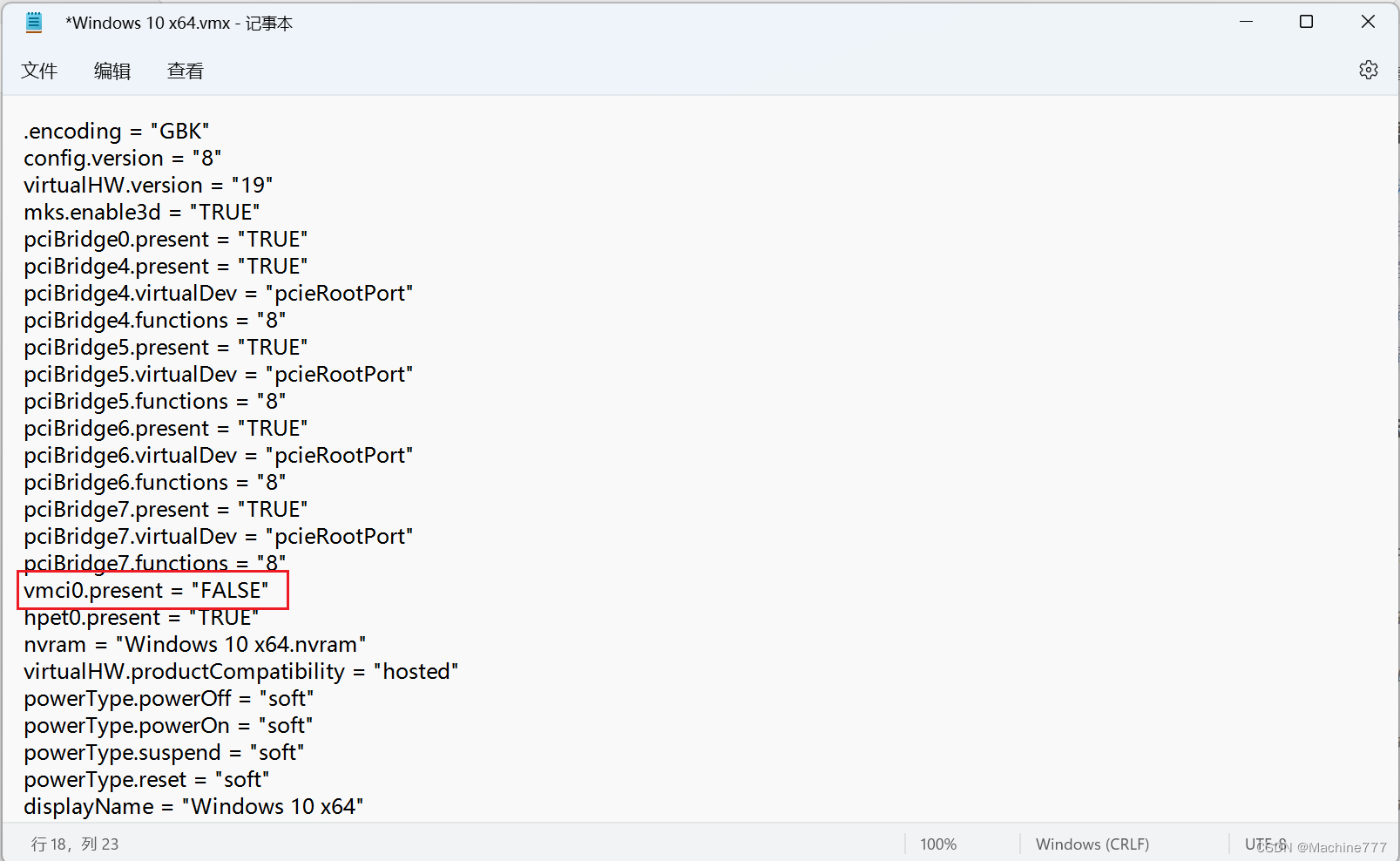Click the pciBridge6.virtualDev line
Screen dimensions: 1400x861
[219, 456]
